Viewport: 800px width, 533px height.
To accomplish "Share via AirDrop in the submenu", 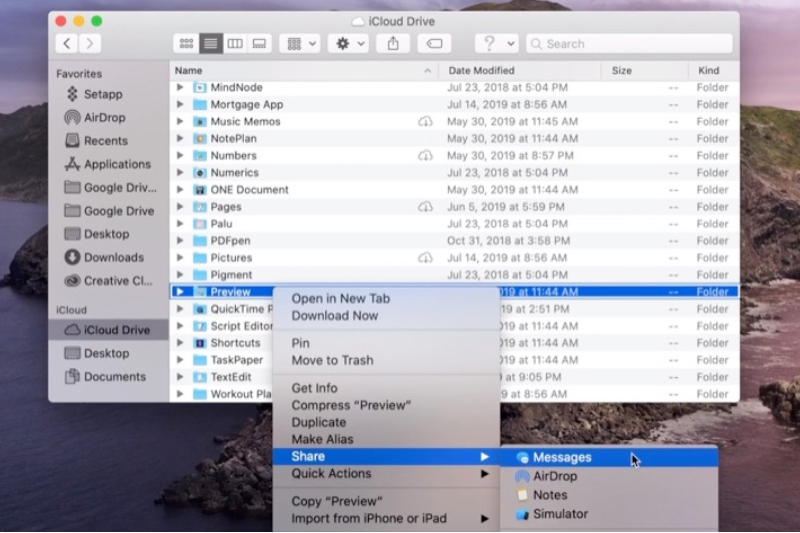I will [x=609, y=476].
